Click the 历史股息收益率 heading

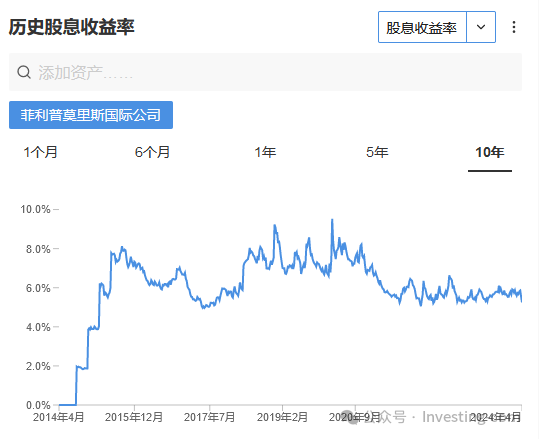click(72, 27)
